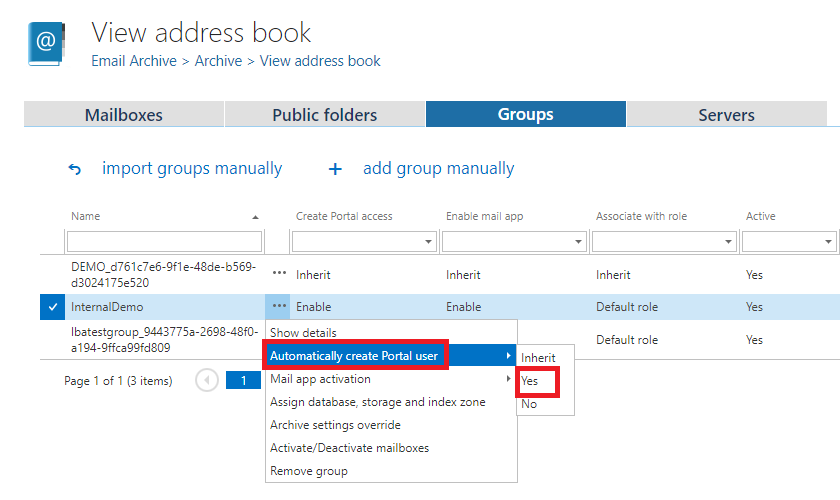The width and height of the screenshot is (840, 500).
Task: Click the ellipsis button on InternalDemo row
Action: [x=279, y=306]
